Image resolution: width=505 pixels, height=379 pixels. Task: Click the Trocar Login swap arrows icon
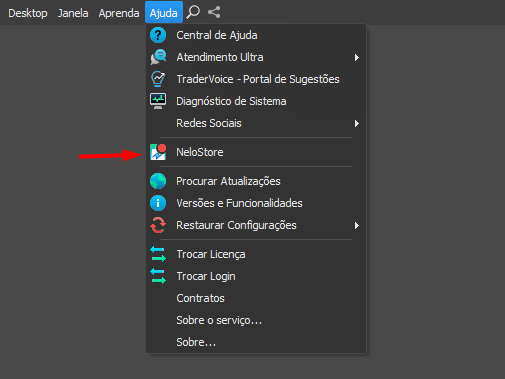pos(158,276)
